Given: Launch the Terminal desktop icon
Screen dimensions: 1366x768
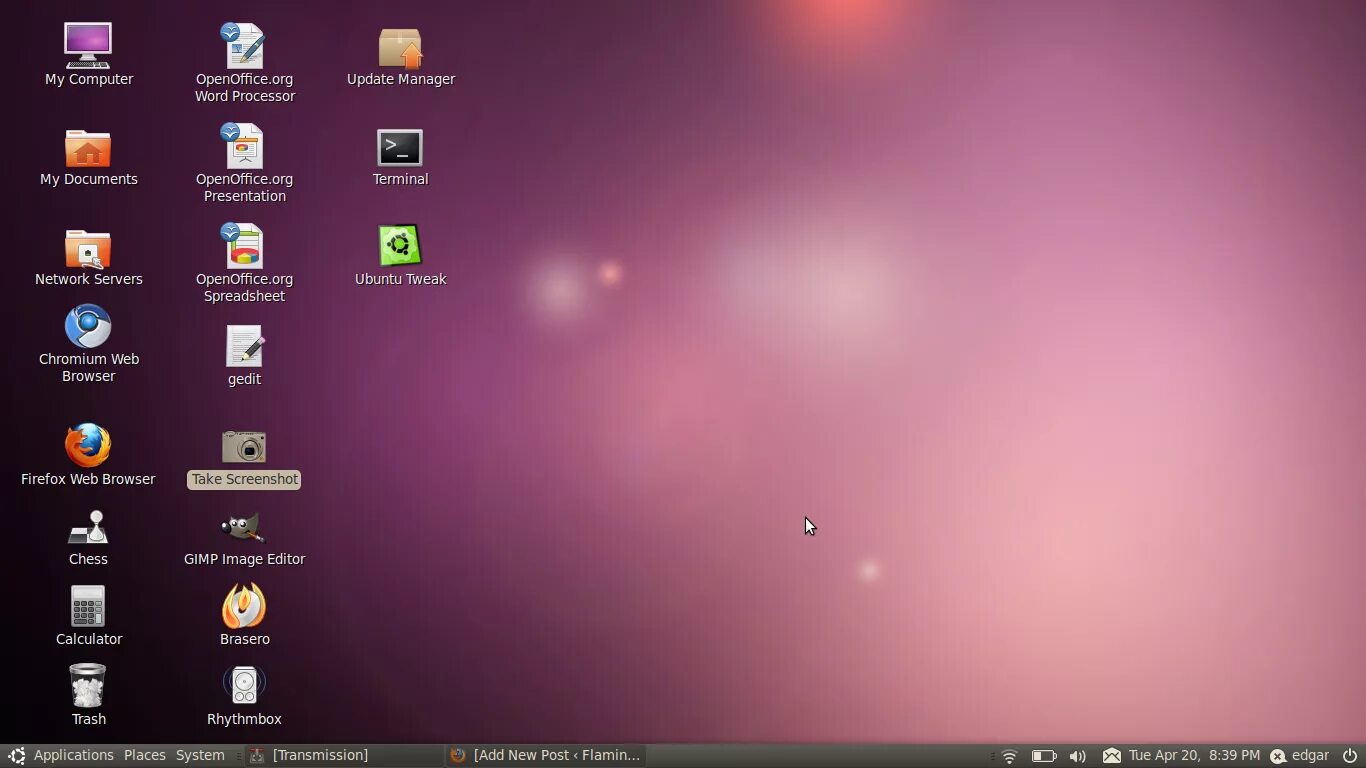Looking at the screenshot, I should [400, 148].
